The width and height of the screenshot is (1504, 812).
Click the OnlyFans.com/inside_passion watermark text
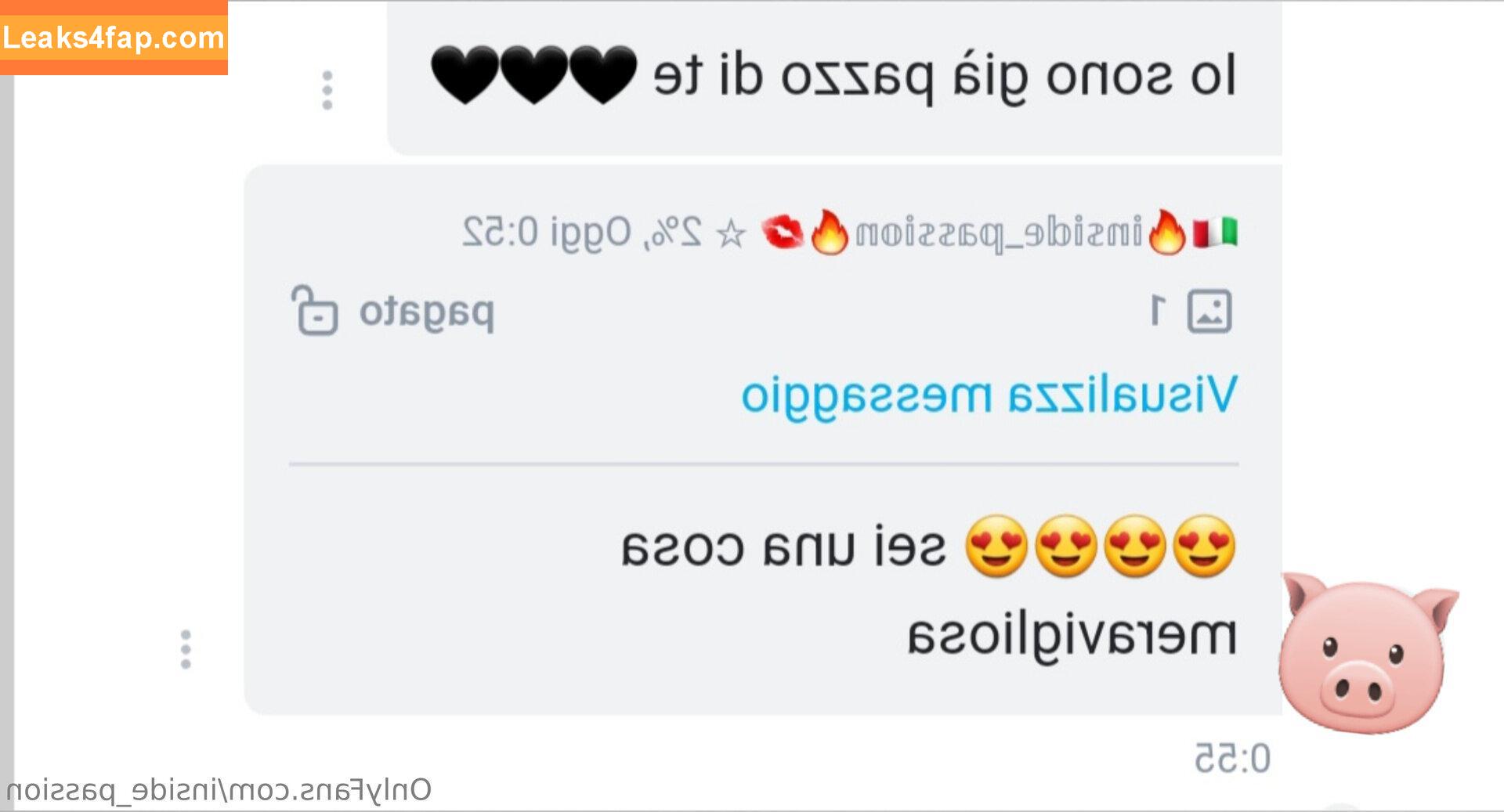(219, 789)
